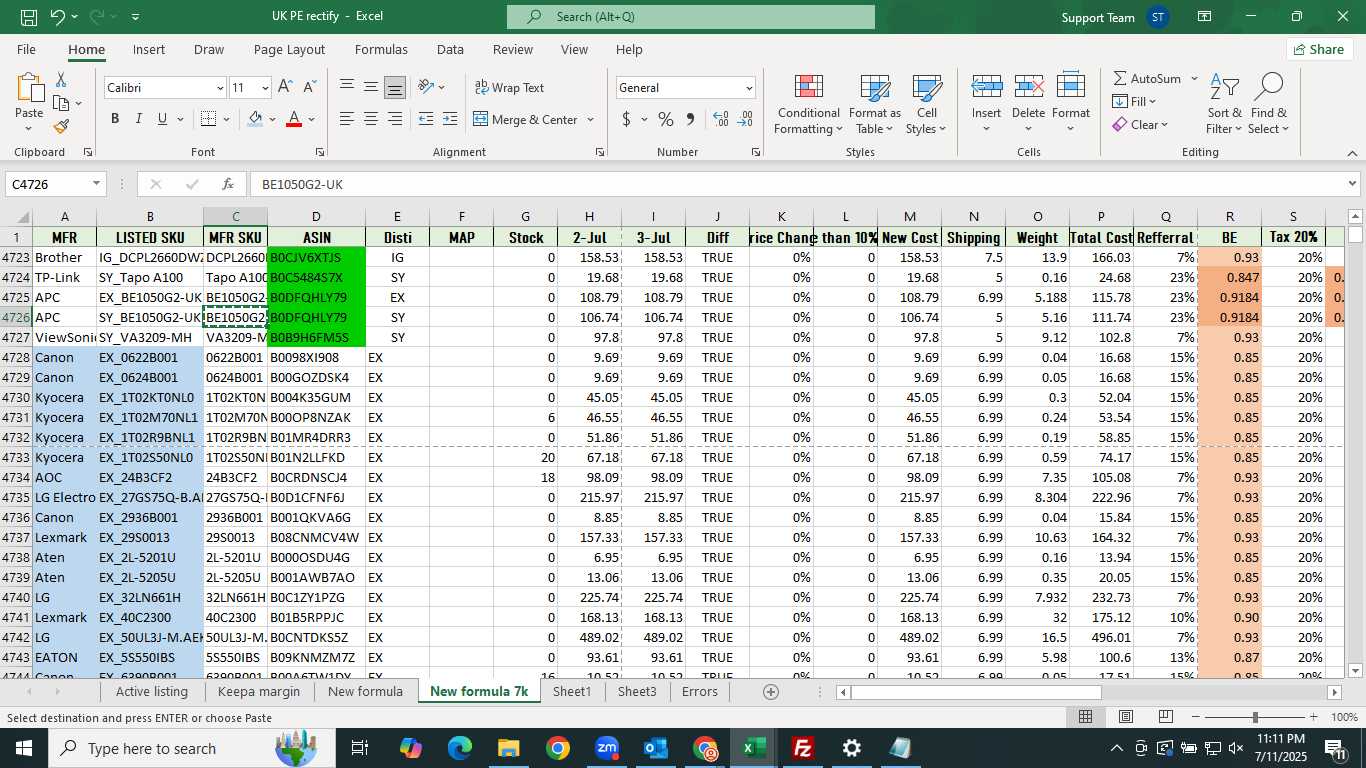The height and width of the screenshot is (768, 1366).
Task: Toggle middle vertical alignment
Action: [x=371, y=87]
